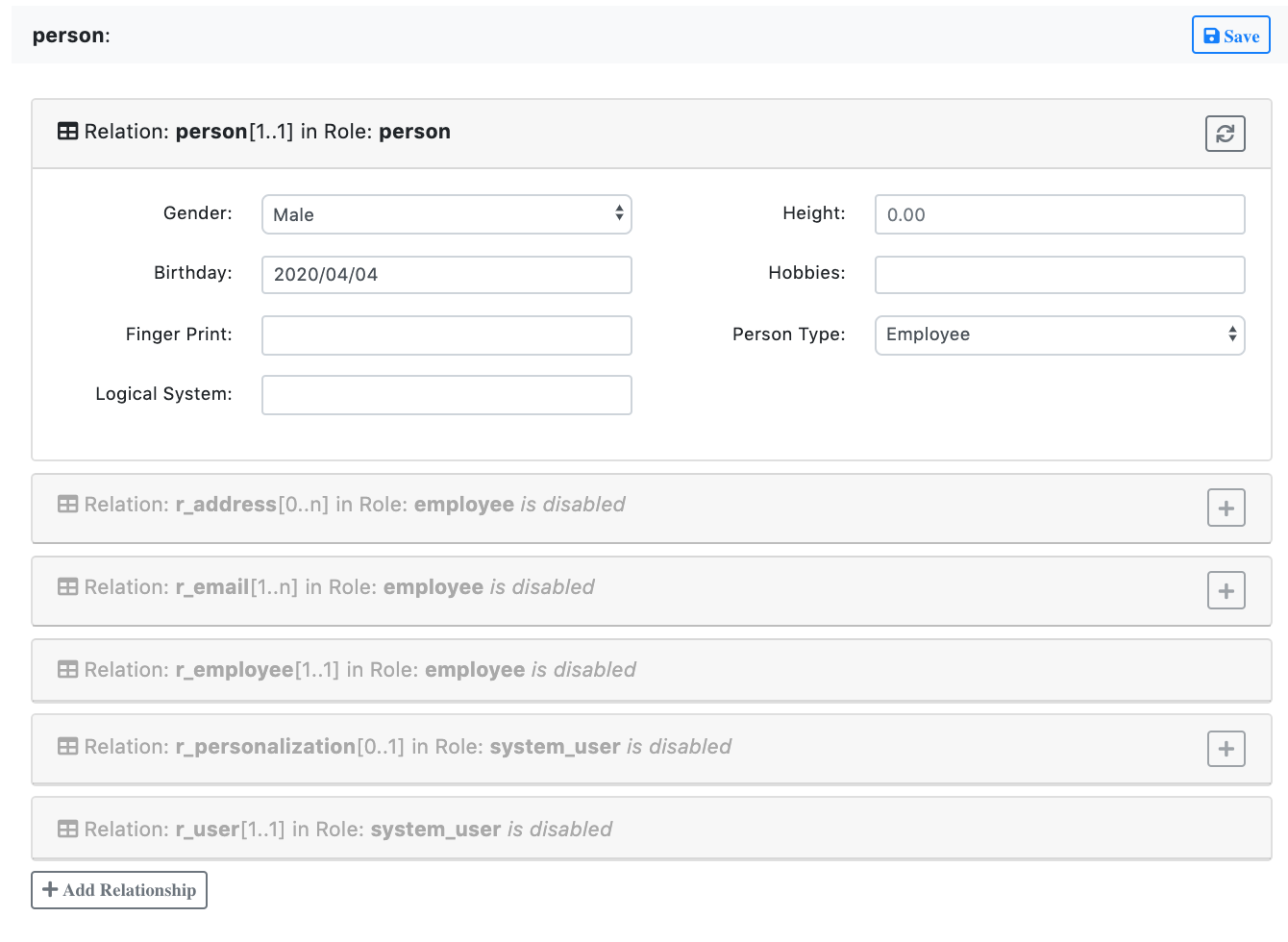Screen dimensions: 1288x942
Task: Open the Gender dropdown showing Male
Action: 446,214
